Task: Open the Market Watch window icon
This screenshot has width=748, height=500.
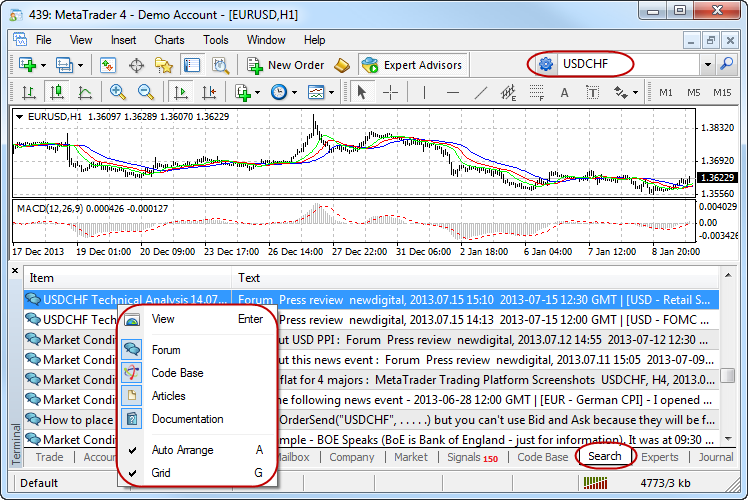Action: [x=108, y=65]
